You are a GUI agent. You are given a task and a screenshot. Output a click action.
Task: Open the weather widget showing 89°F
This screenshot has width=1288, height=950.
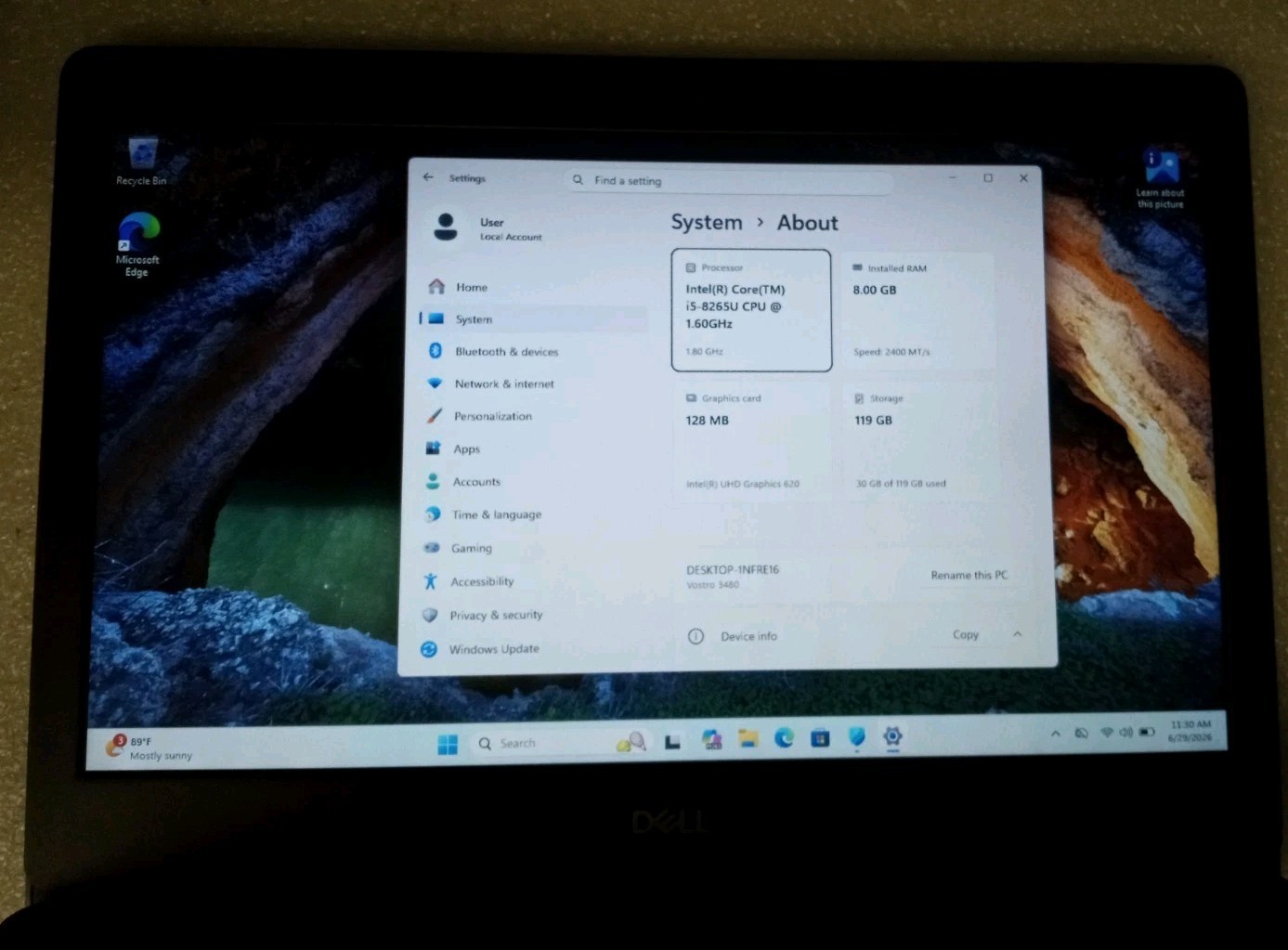coord(151,748)
